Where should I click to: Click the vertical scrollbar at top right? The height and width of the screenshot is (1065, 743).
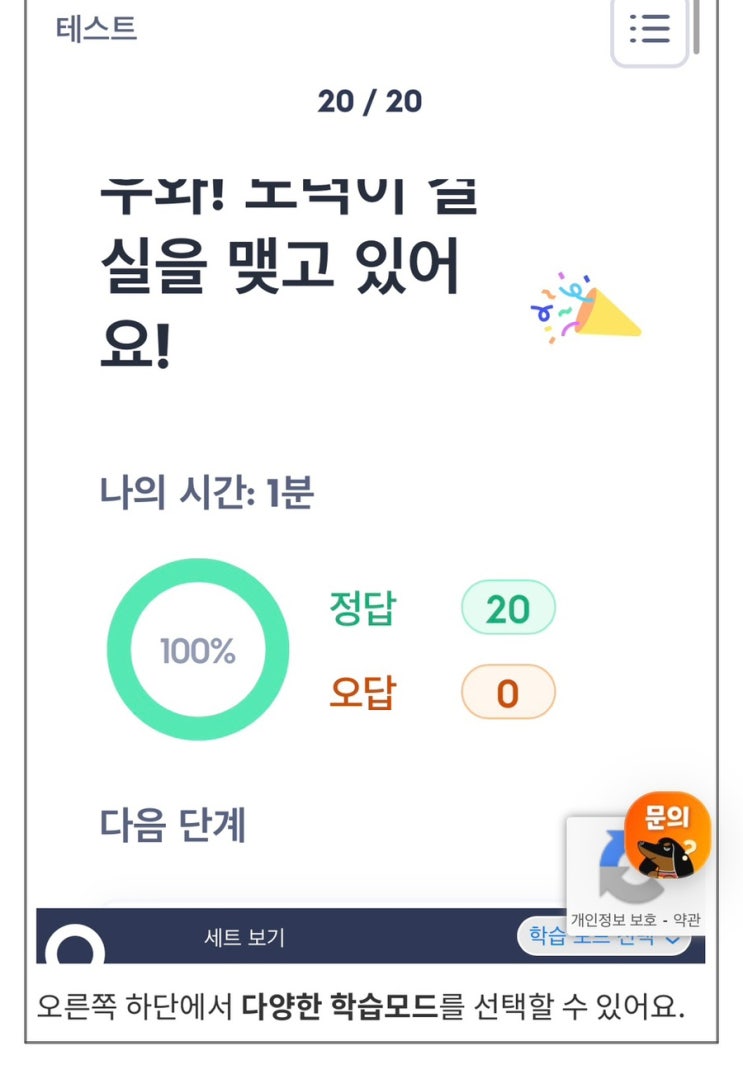(696, 27)
